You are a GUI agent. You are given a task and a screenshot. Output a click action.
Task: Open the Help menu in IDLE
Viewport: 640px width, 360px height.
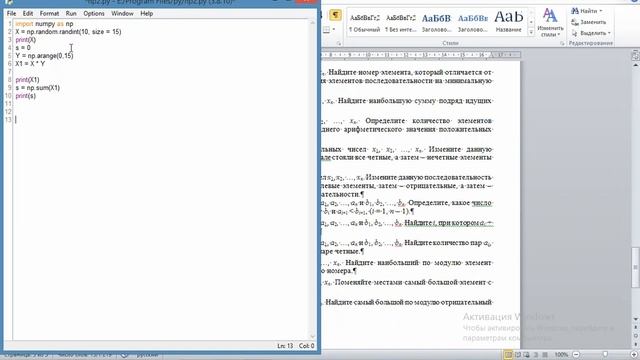(147, 13)
